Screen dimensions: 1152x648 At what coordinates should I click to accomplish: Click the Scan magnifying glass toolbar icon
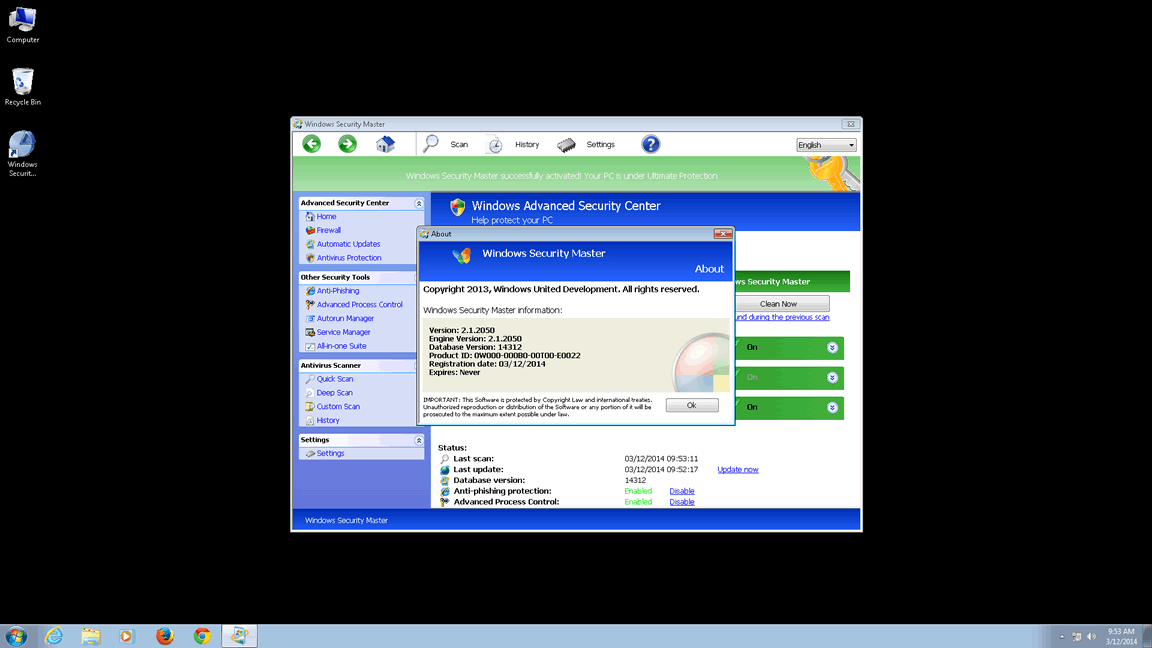tap(431, 144)
